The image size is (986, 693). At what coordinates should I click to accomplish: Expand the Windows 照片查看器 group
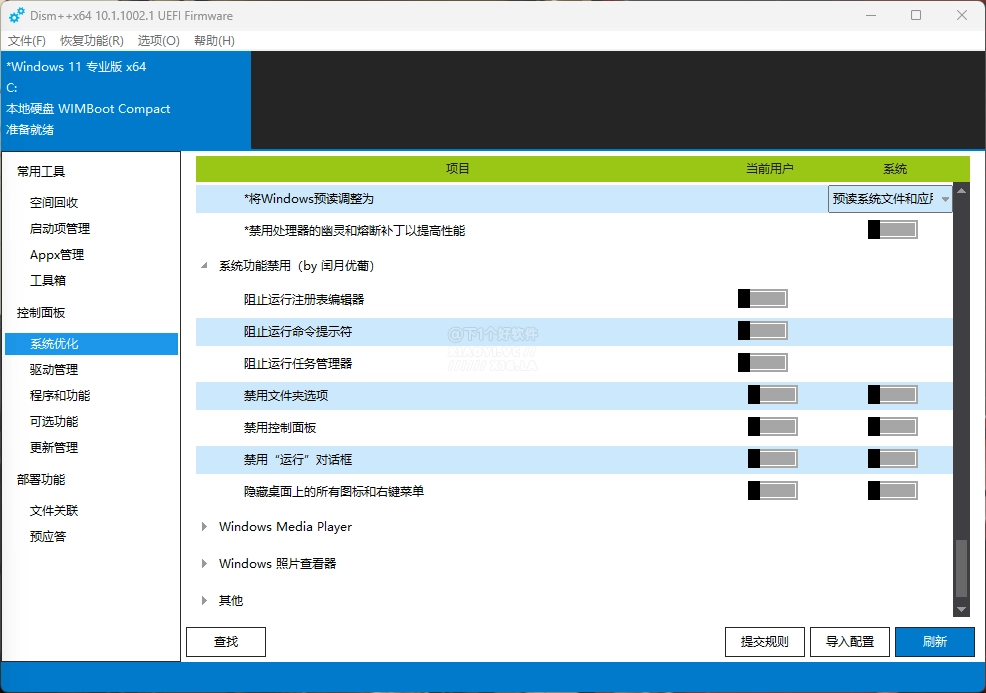204,563
